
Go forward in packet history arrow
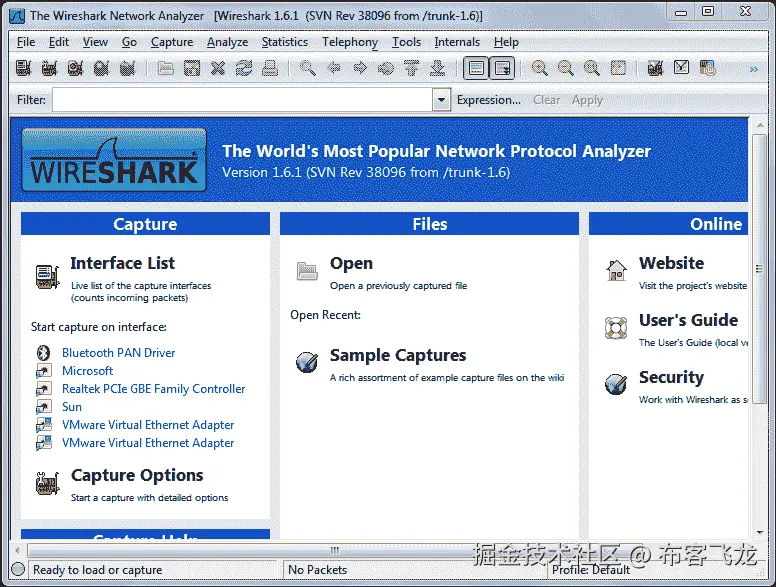coord(360,68)
